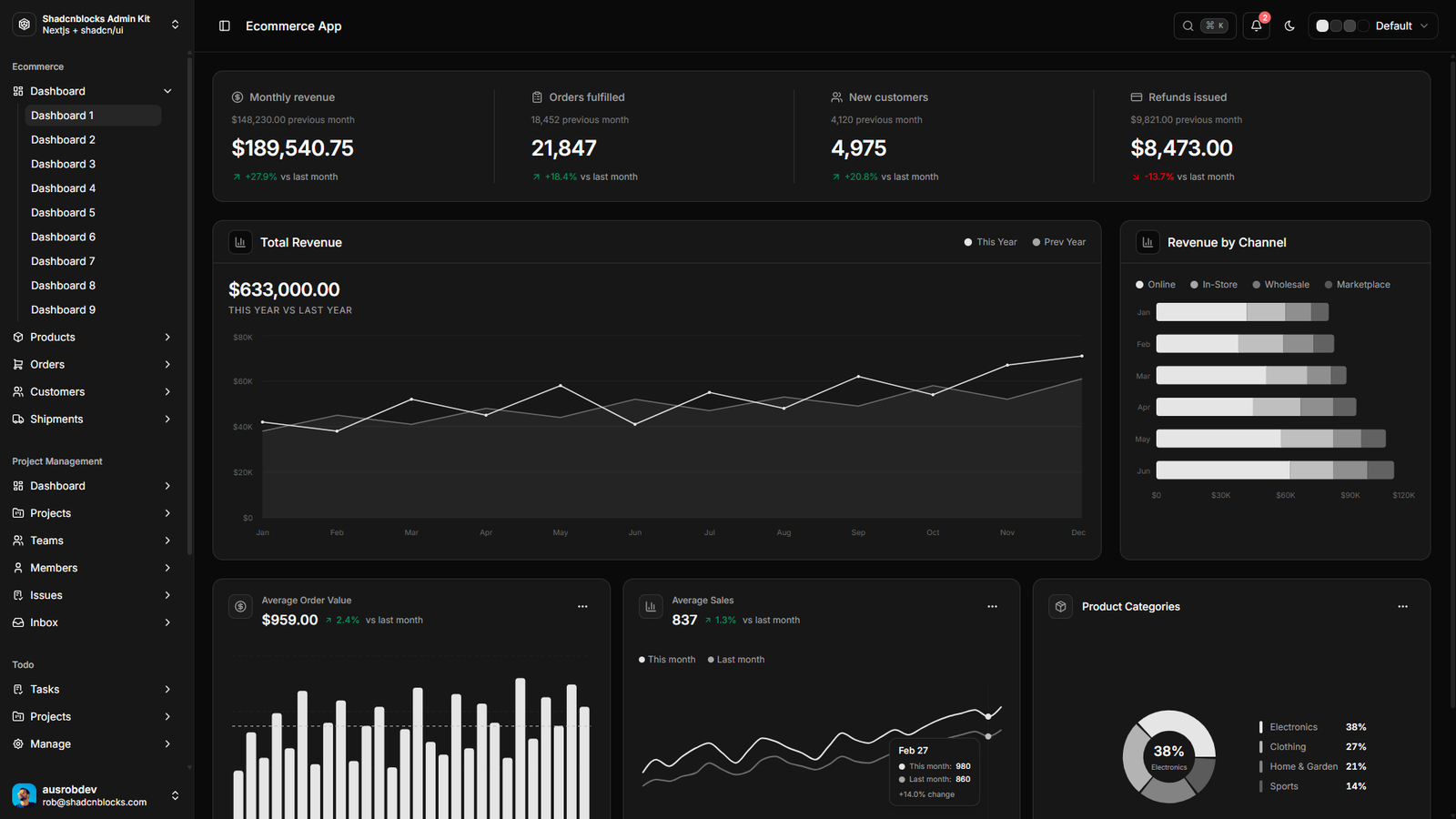Open the user account menu chevrons

pos(175,795)
